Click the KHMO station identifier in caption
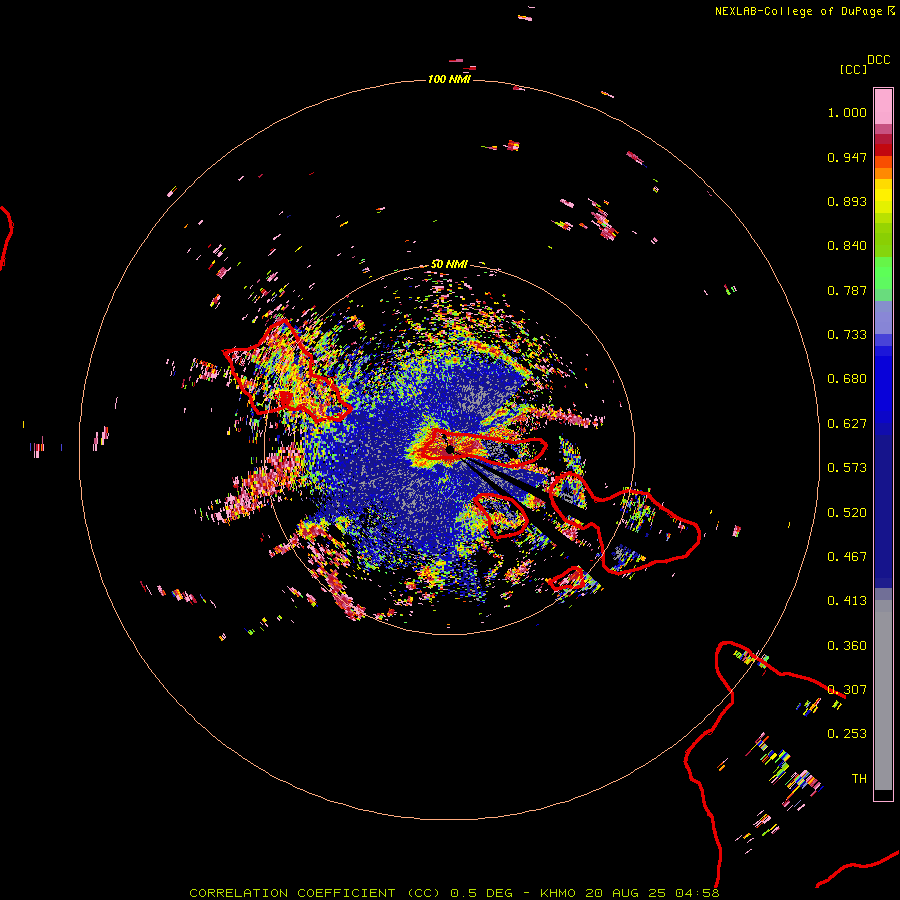 (x=558, y=893)
